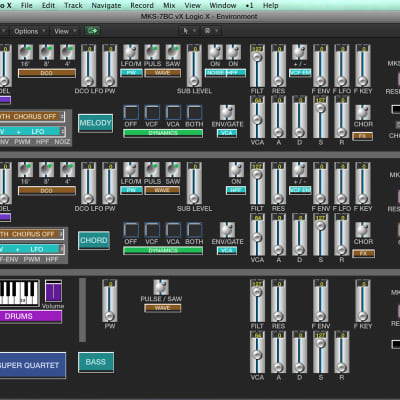
Task: Click the SUPER QUARTET button
Action: [x=32, y=365]
